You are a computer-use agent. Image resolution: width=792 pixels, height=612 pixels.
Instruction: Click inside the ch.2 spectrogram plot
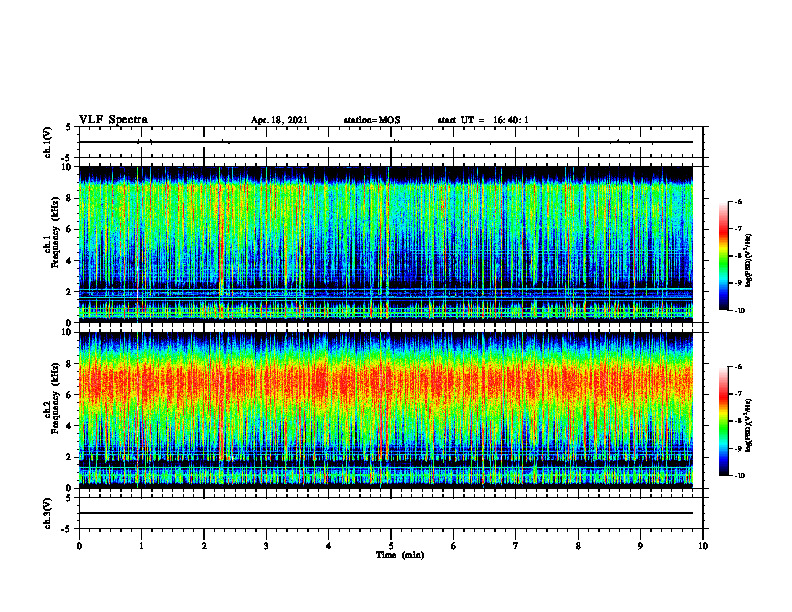(386, 410)
